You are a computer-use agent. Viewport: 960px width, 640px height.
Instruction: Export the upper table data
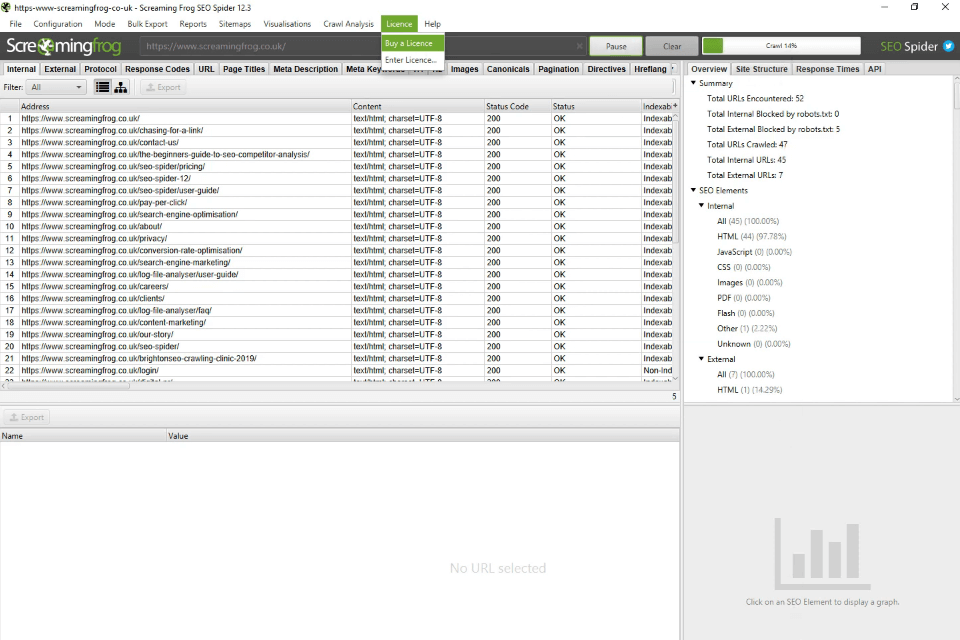(163, 88)
